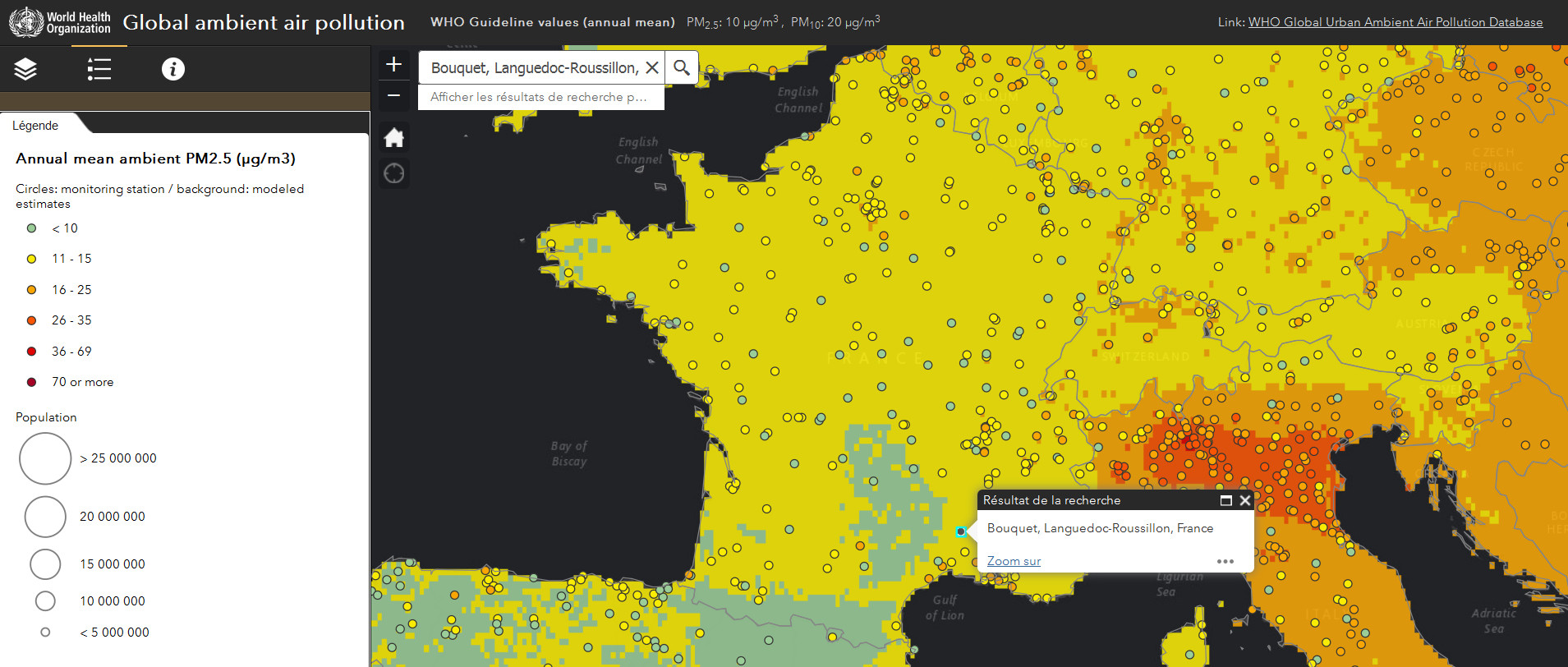The width and height of the screenshot is (1568, 667).
Task: Find my location on map
Action: click(394, 173)
